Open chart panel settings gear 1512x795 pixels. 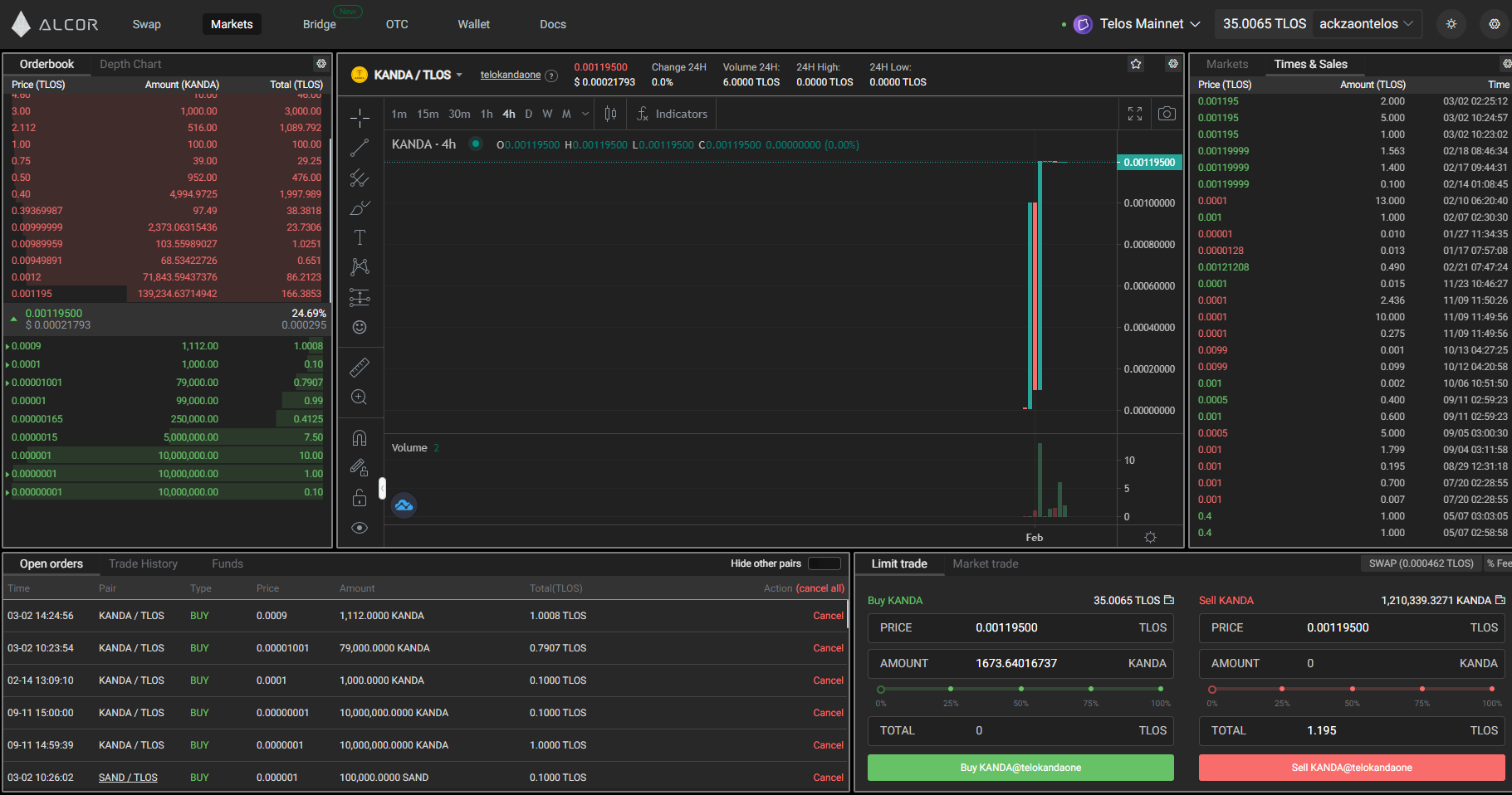point(1172,64)
